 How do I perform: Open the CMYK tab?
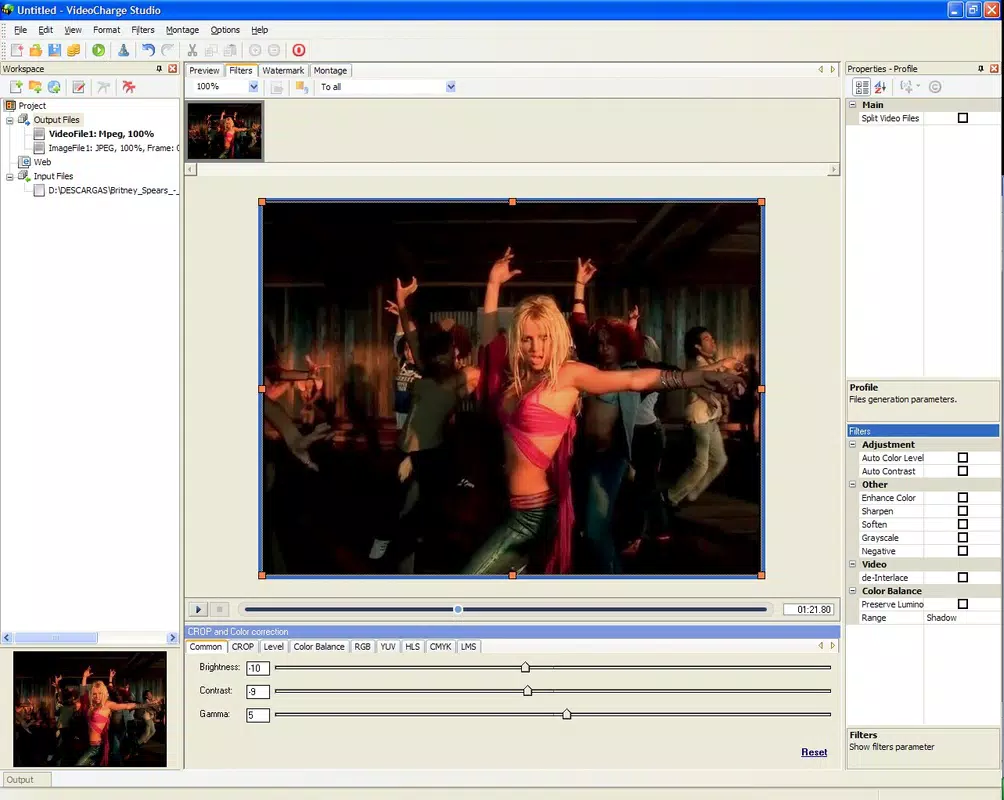pos(441,647)
